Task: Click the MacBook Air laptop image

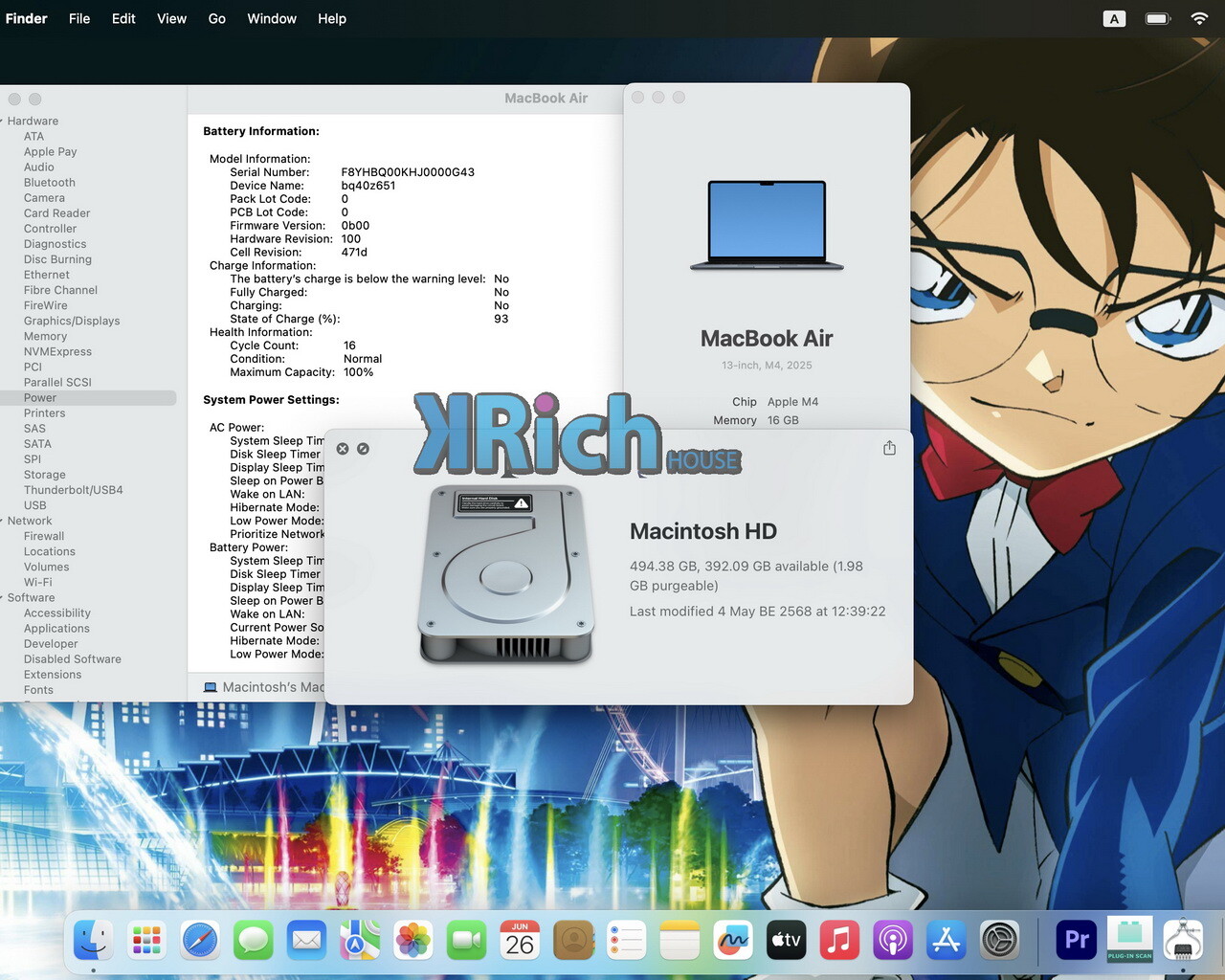Action: [767, 226]
